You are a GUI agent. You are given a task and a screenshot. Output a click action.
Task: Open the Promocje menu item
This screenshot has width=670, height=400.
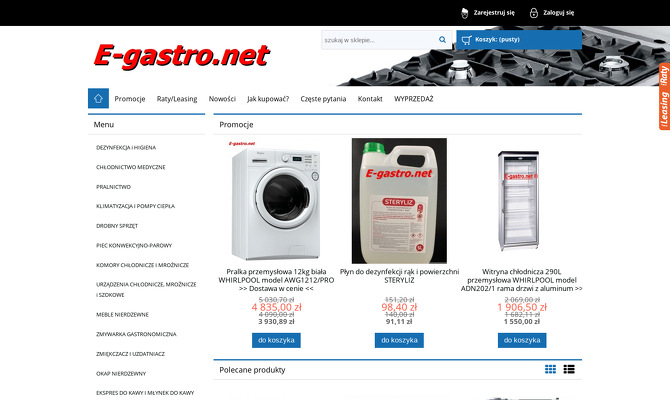130,99
